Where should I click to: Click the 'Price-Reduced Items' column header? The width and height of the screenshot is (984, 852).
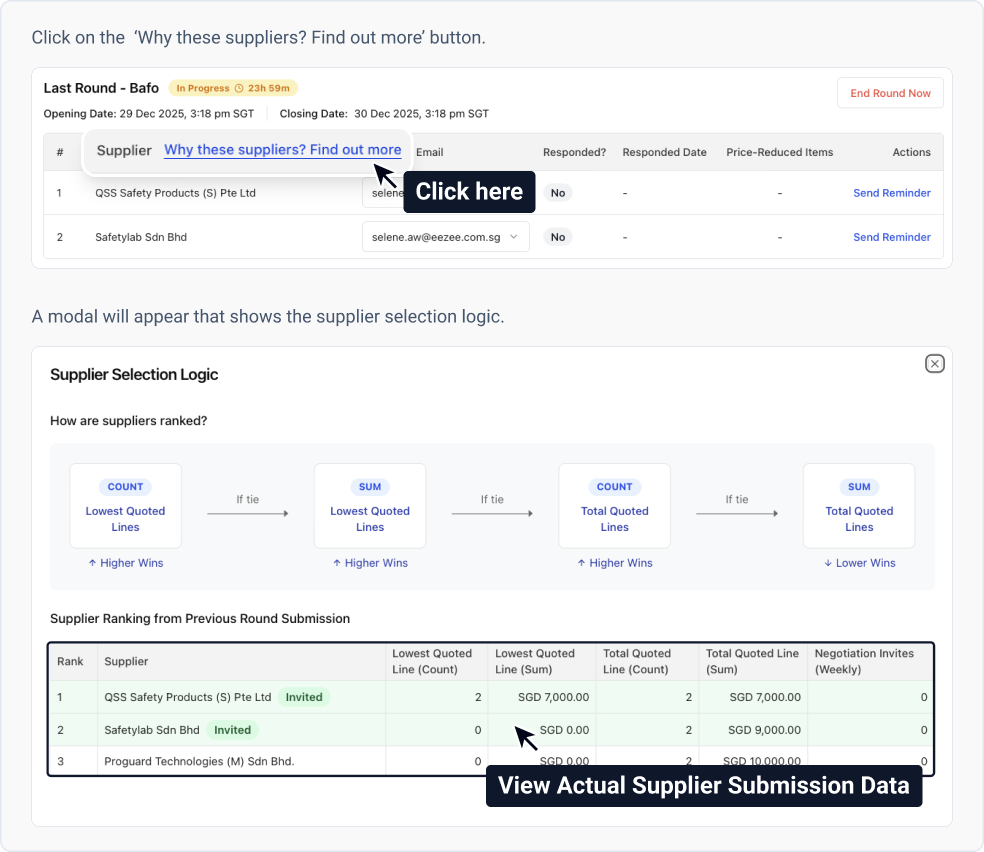click(779, 152)
